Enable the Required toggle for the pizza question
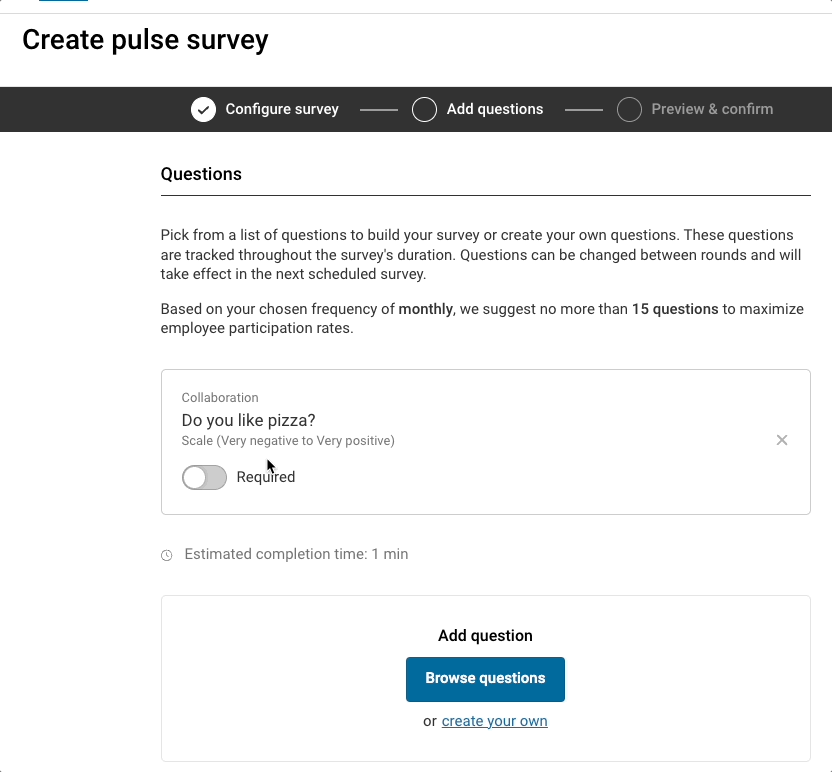Screen dimensions: 832x772 point(204,477)
